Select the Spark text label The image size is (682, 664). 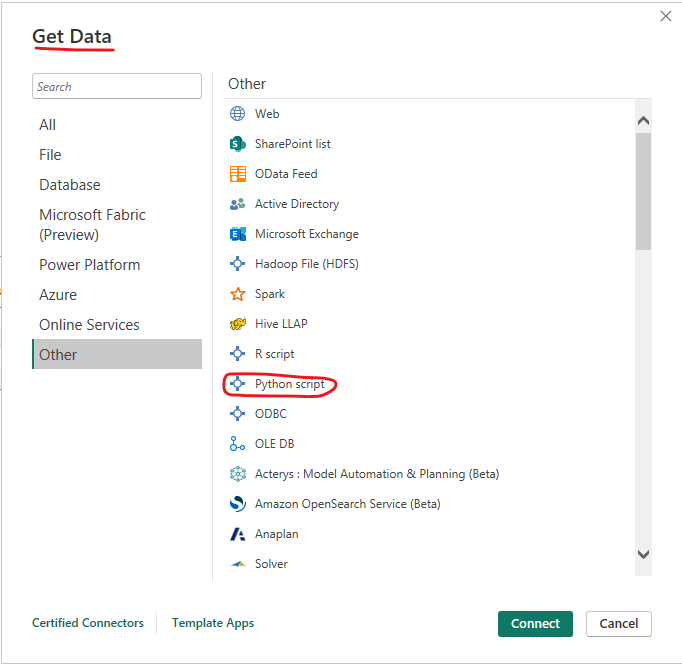[270, 294]
